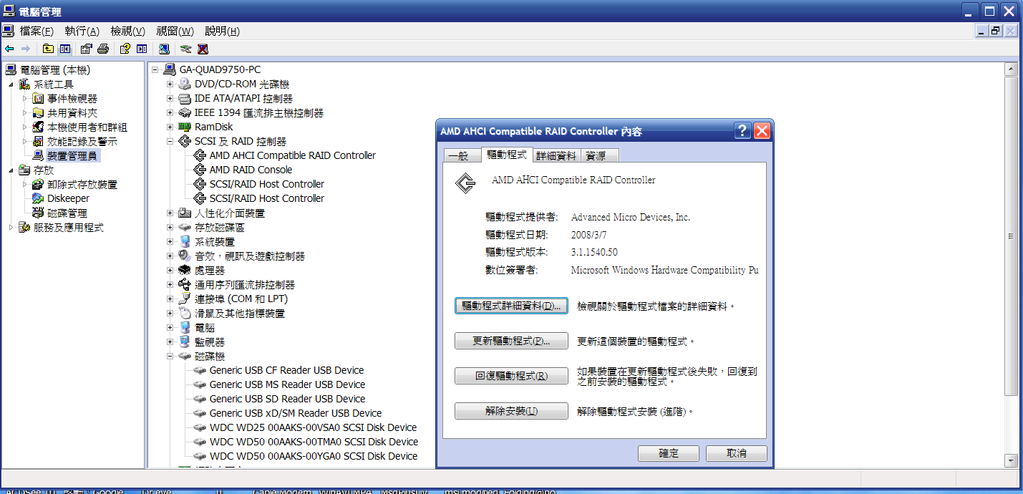Select WDC WD25 00AAKS-00VSA0 SCSI Disk Device

(x=313, y=427)
